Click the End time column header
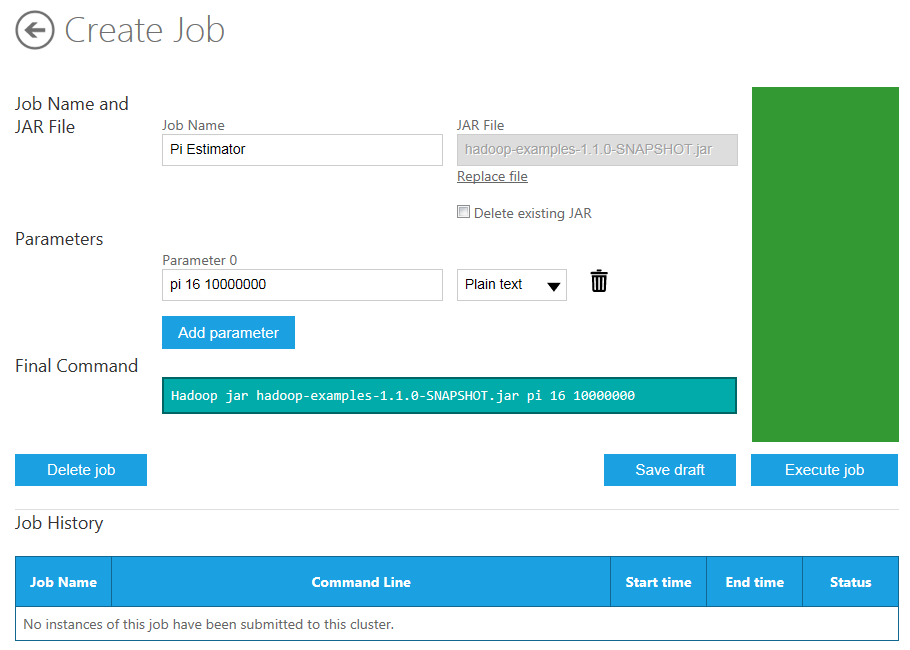The width and height of the screenshot is (910, 650). coord(754,582)
